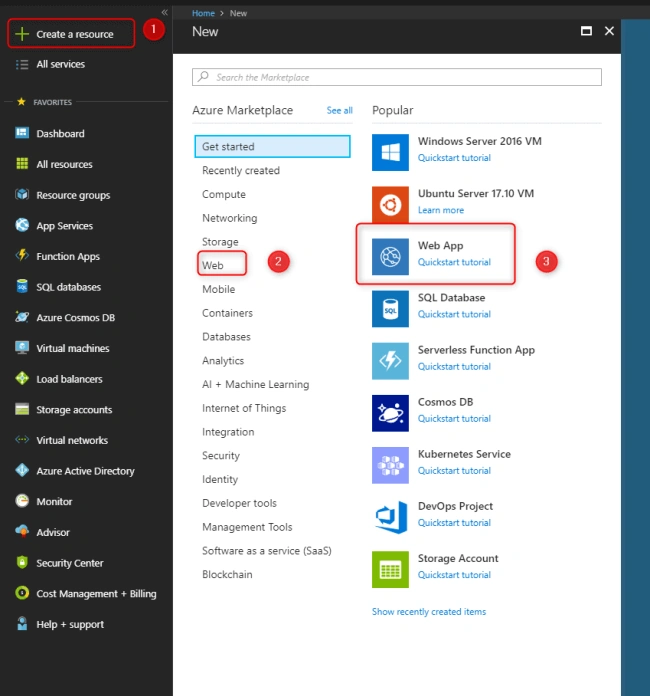The width and height of the screenshot is (650, 696).
Task: Select the Recently created category
Action: coord(241,170)
